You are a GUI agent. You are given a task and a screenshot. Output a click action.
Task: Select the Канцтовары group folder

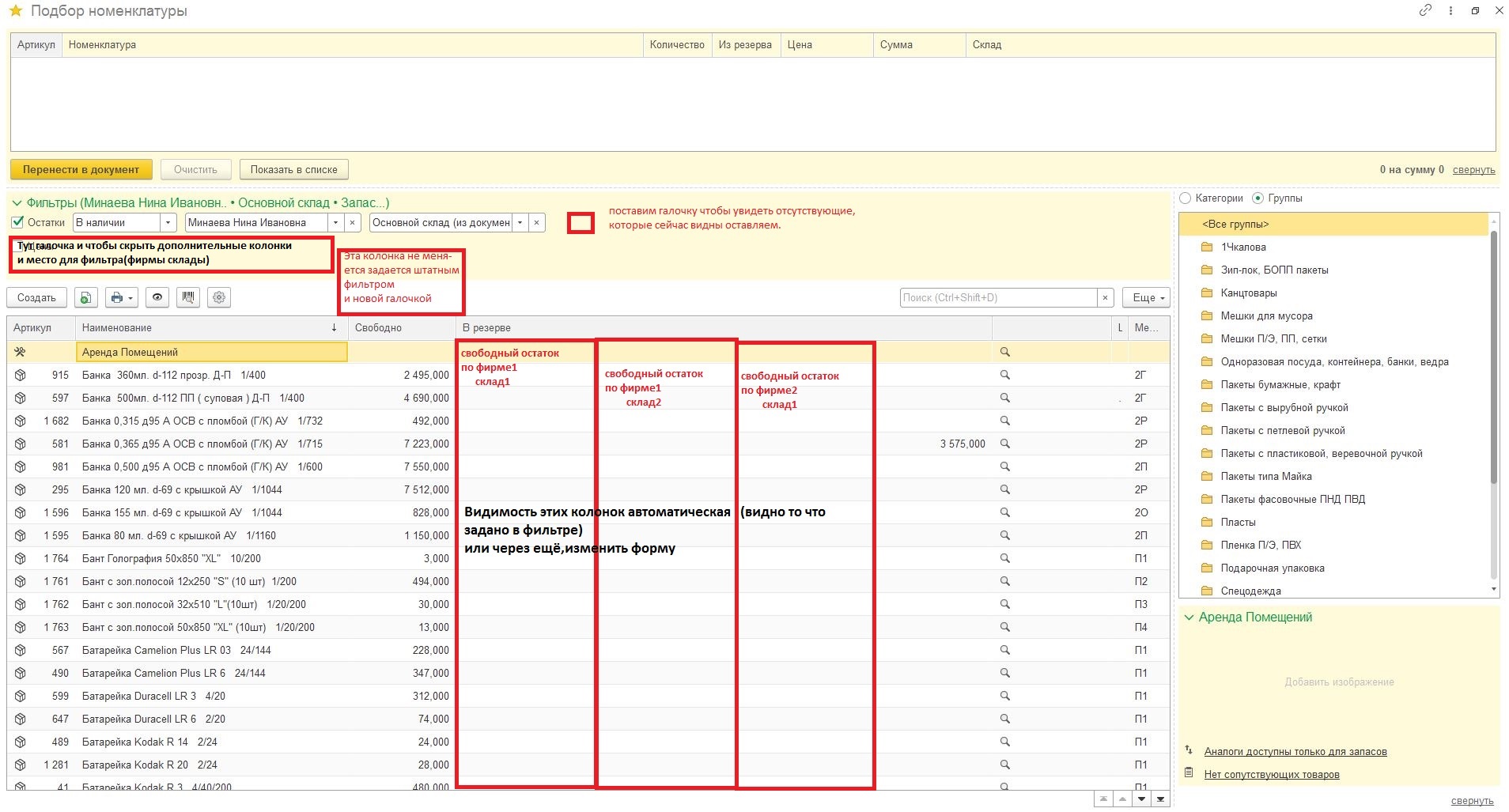(x=1248, y=293)
